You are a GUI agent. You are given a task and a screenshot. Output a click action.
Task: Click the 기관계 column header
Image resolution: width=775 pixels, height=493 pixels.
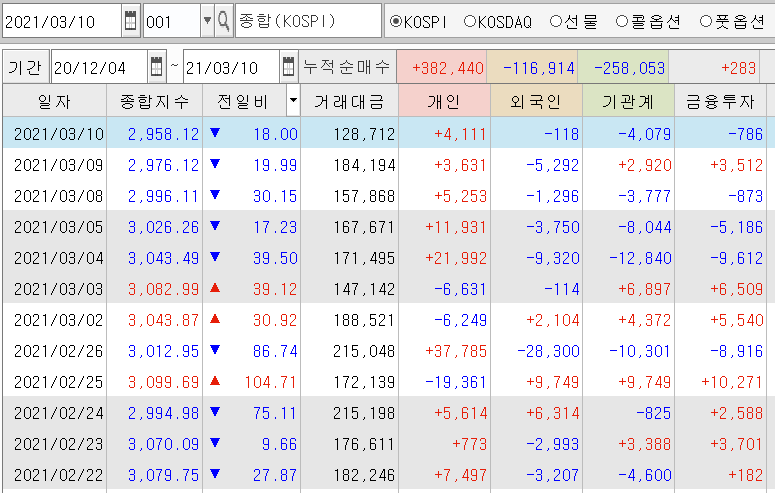click(628, 100)
